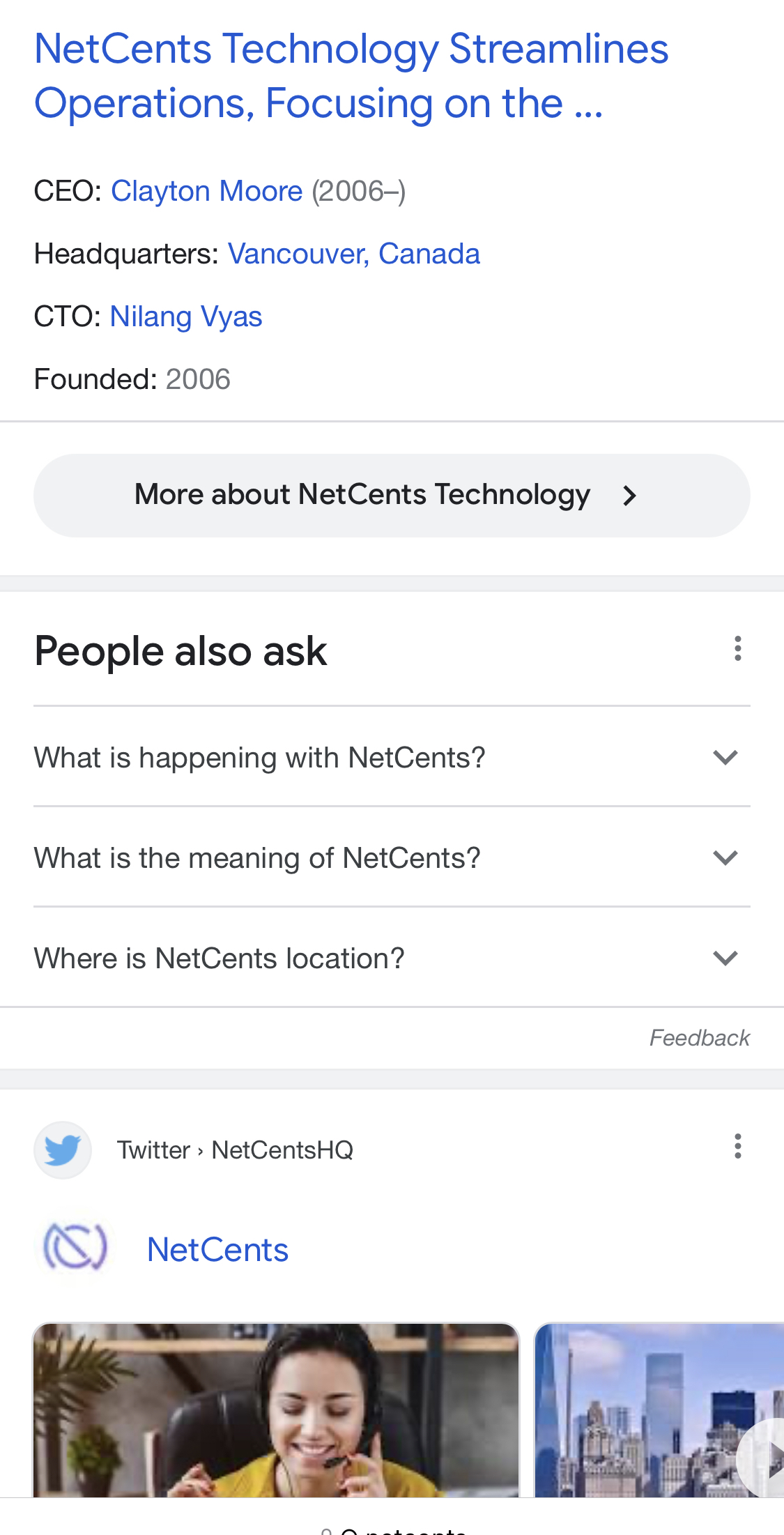Tap the NetCents logo icon
Image resolution: width=784 pixels, height=1535 pixels.
(75, 1247)
